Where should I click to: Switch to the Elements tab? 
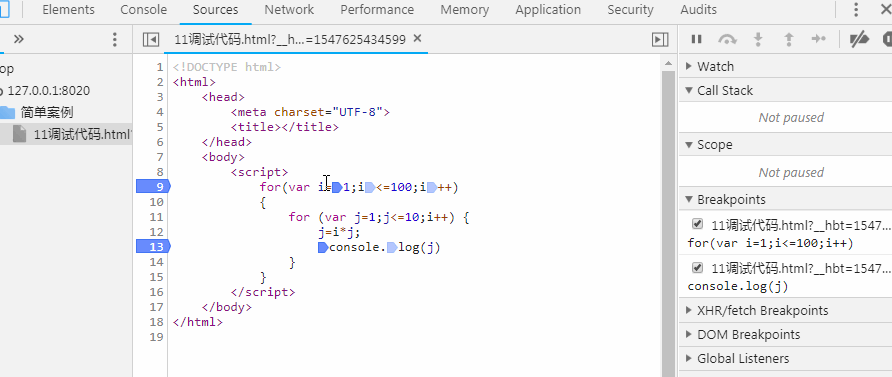pos(68,10)
